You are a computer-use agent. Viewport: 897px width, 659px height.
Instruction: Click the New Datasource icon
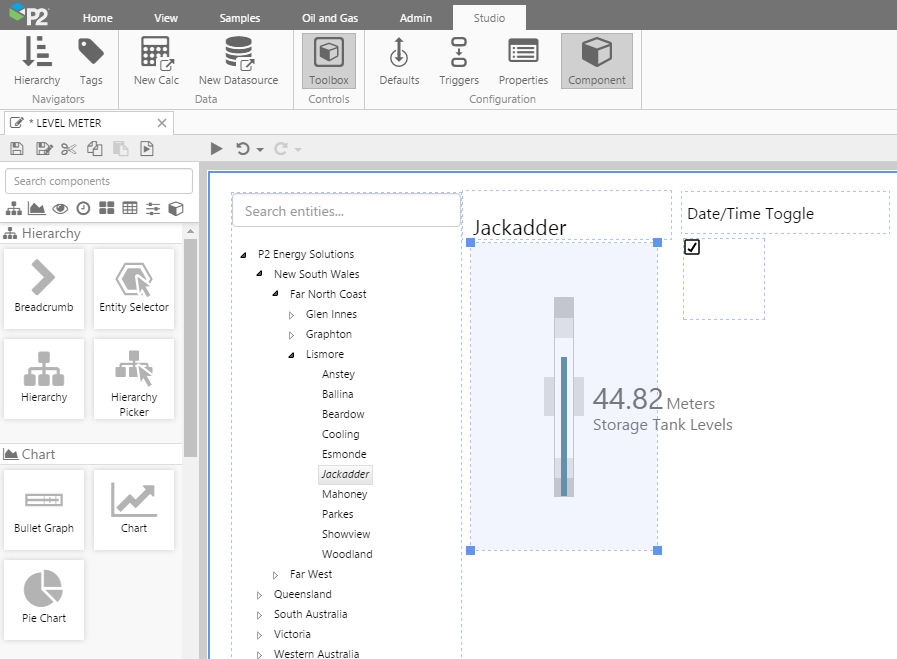pos(238,61)
